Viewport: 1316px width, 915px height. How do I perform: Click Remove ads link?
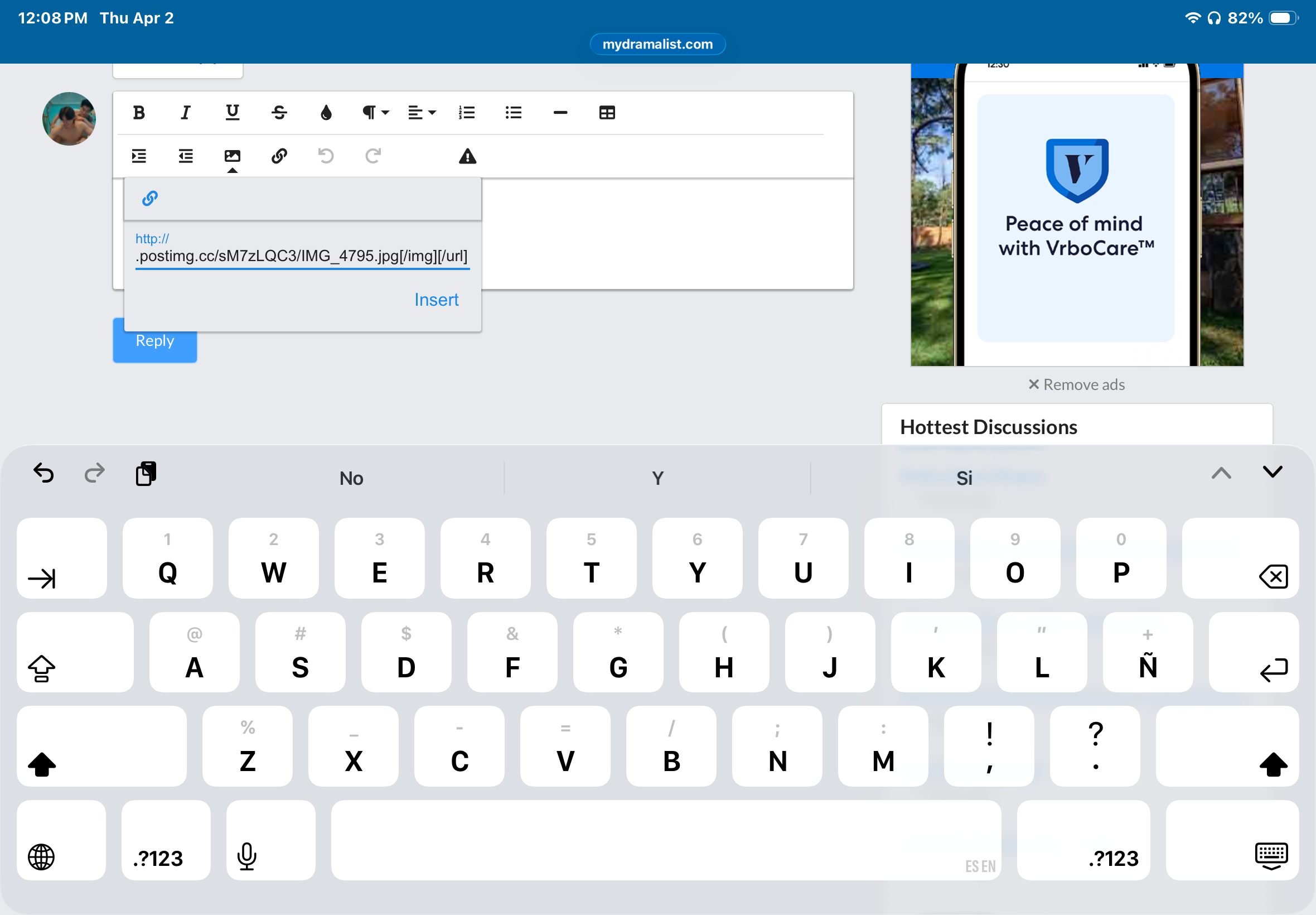point(1076,384)
